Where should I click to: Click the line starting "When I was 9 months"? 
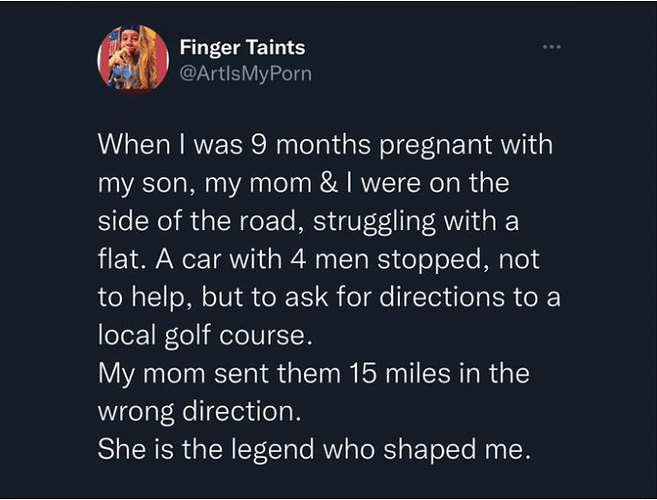click(x=325, y=145)
